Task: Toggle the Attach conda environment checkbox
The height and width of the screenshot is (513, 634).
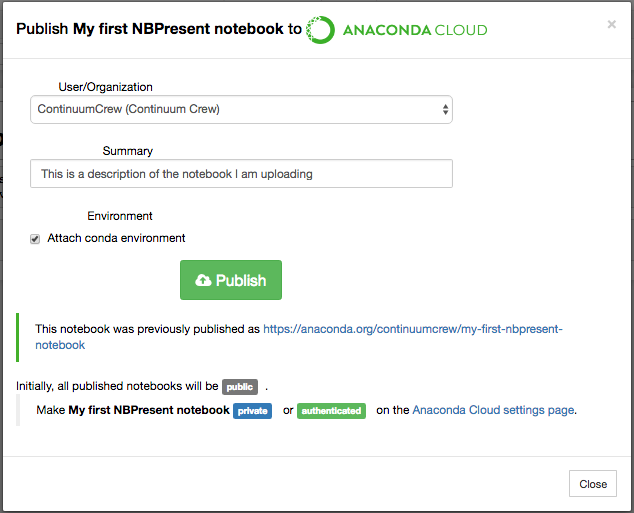Action: point(35,239)
